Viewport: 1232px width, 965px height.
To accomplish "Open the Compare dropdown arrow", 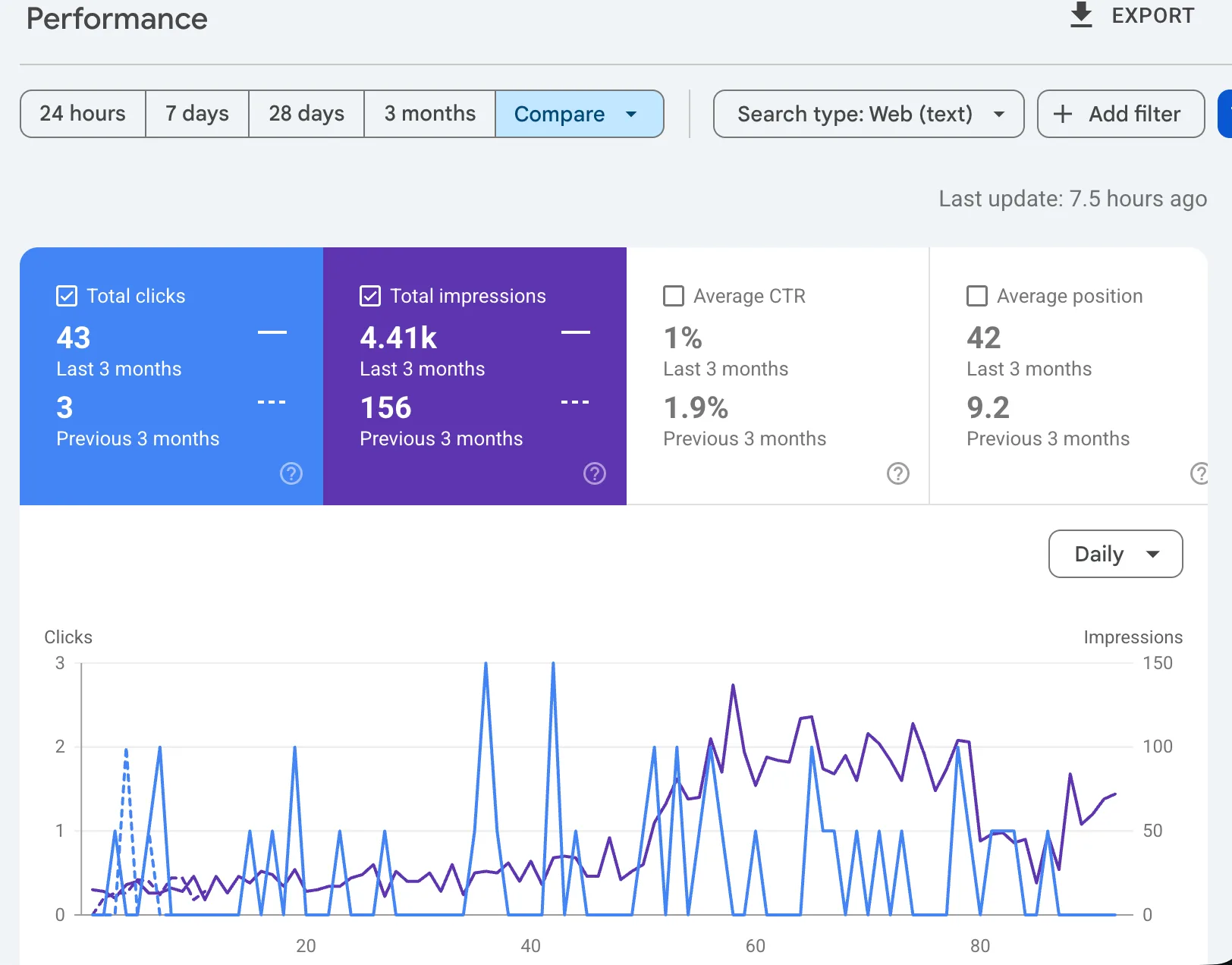I will 631,114.
